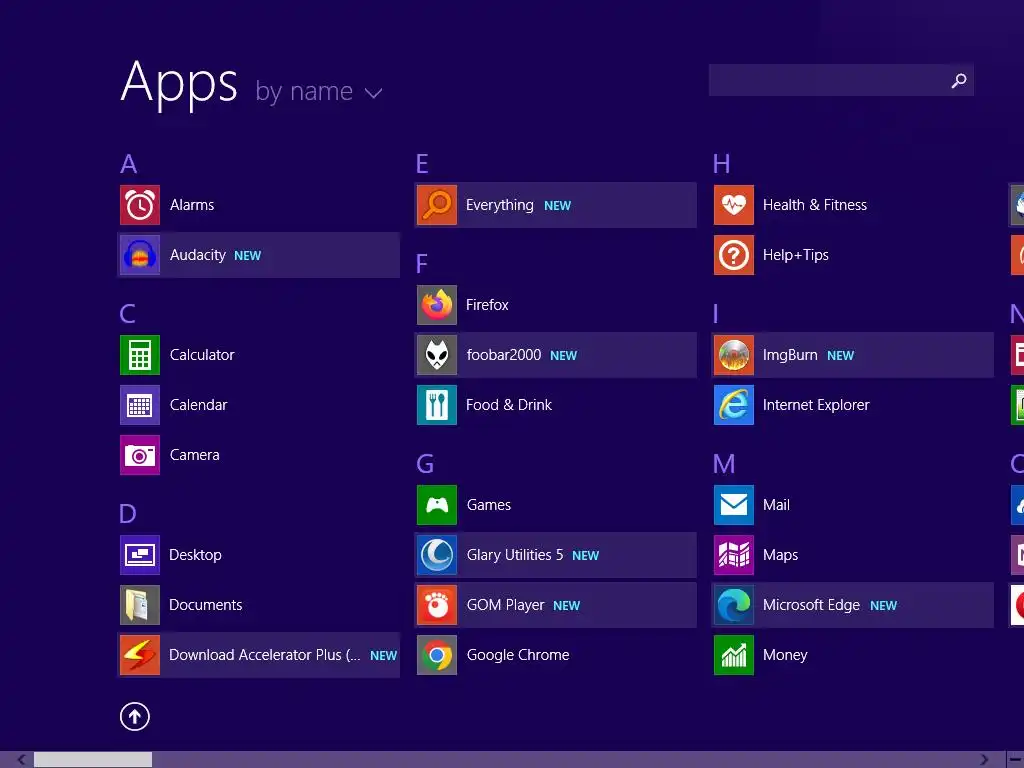Launch the ImgBurn icon

pos(734,355)
